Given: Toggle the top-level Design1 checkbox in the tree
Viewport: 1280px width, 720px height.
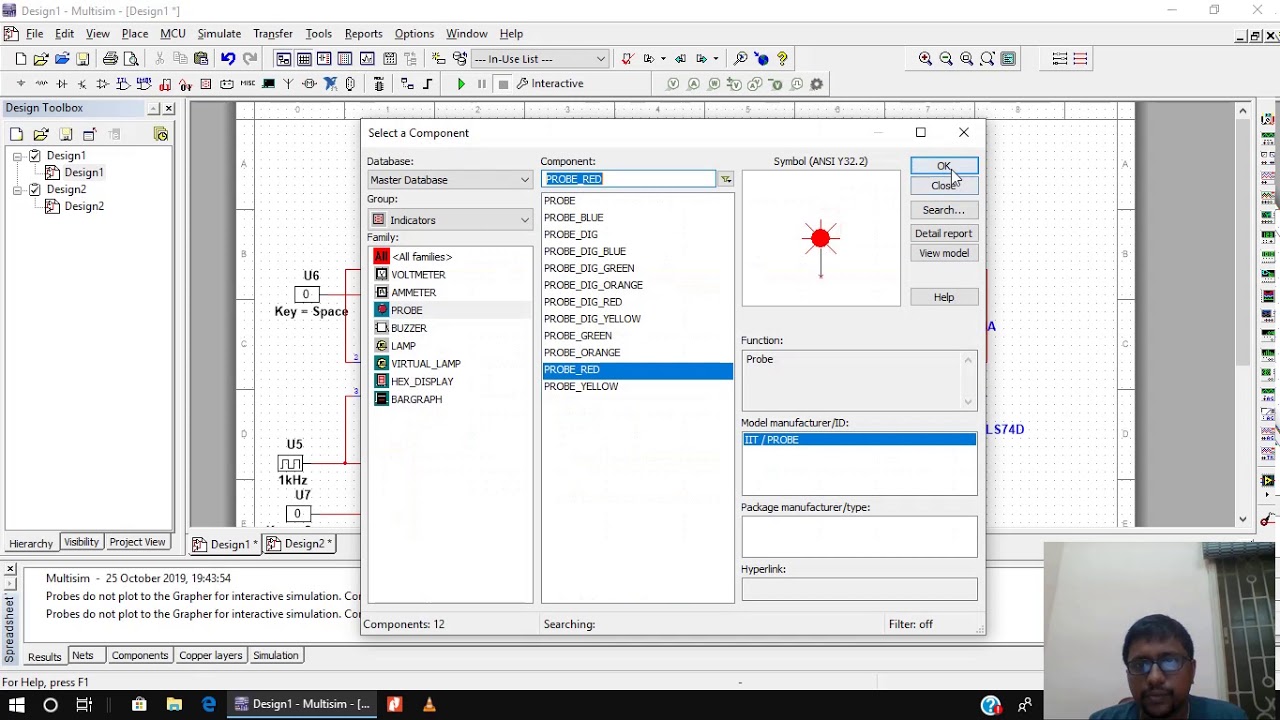Looking at the screenshot, I should click(35, 156).
